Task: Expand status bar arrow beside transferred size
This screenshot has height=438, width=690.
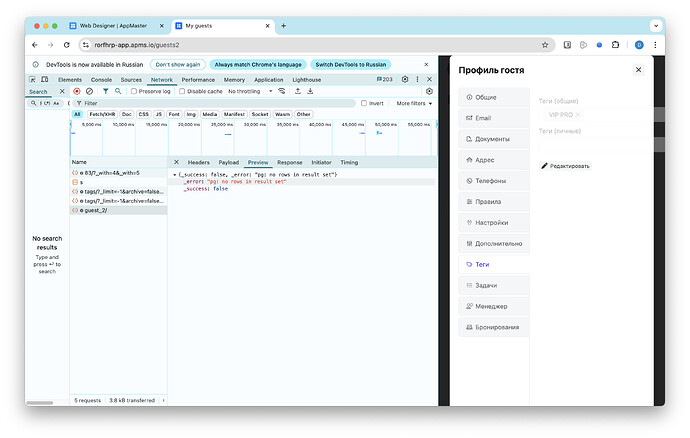Action: pos(163,400)
